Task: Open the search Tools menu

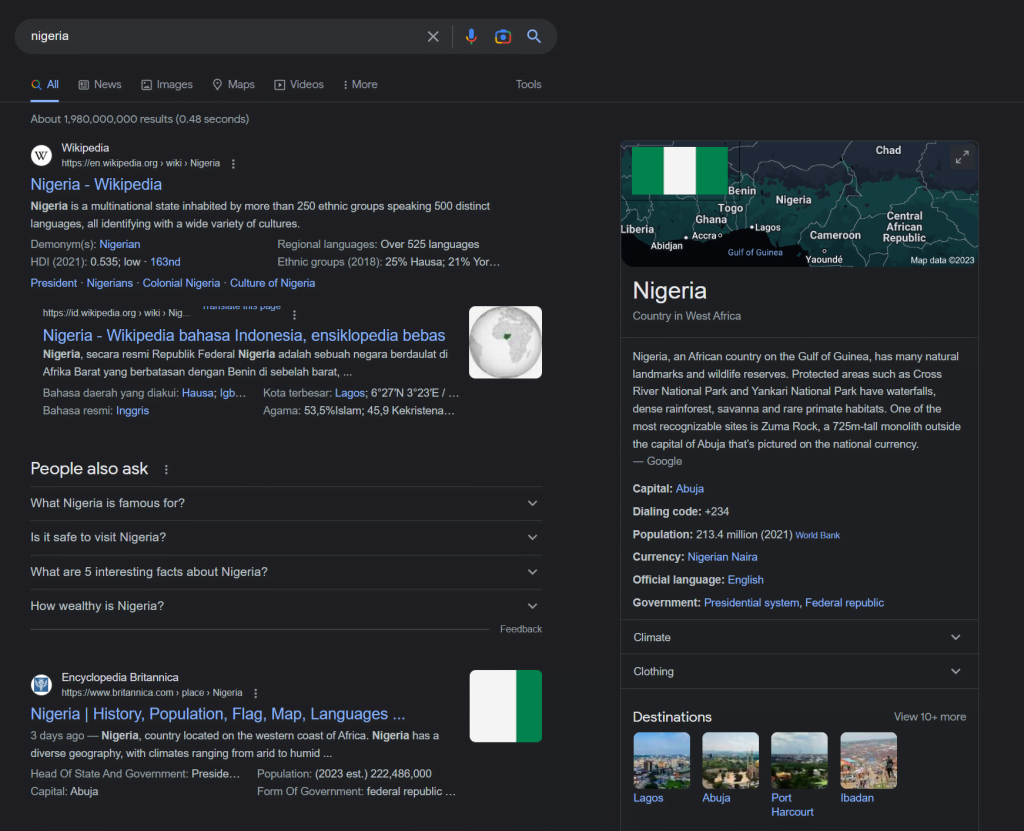Action: point(528,84)
